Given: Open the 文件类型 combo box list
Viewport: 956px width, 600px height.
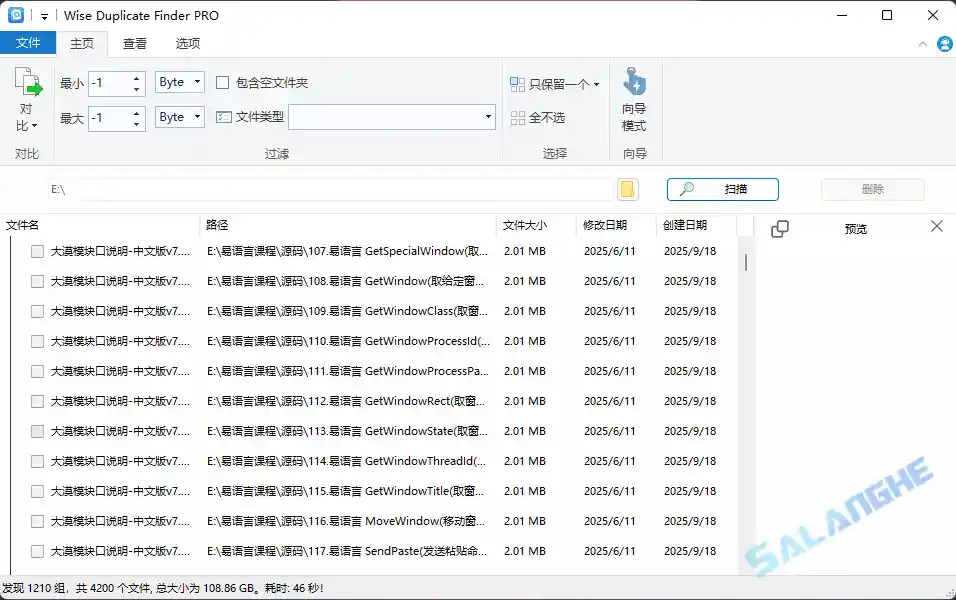Looking at the screenshot, I should point(489,117).
